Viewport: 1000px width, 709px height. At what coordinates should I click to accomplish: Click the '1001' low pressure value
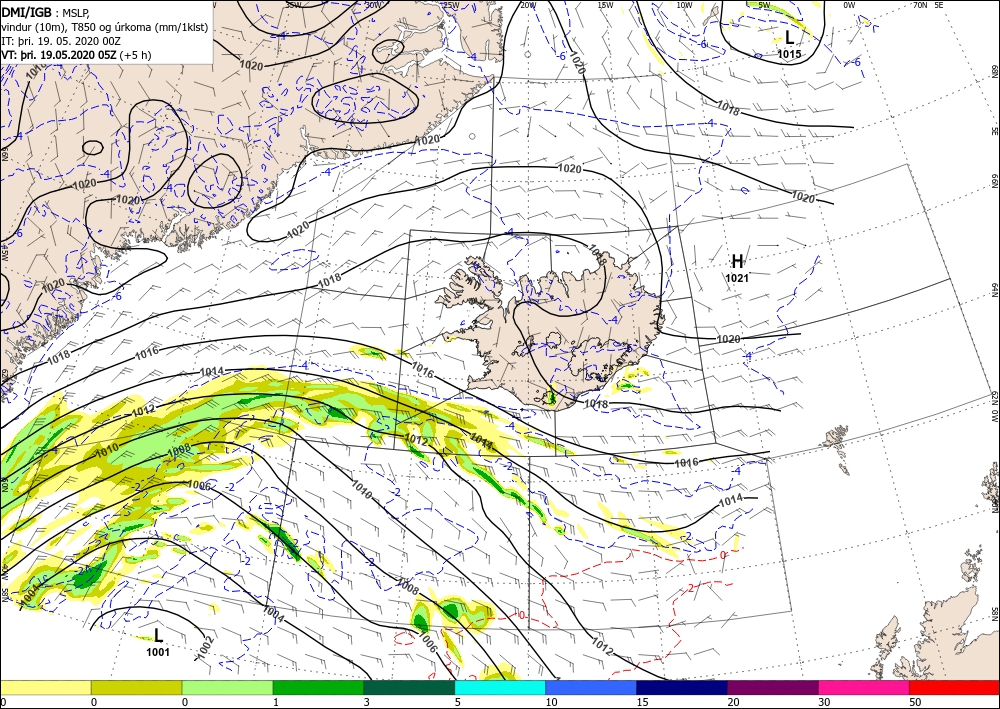point(158,652)
